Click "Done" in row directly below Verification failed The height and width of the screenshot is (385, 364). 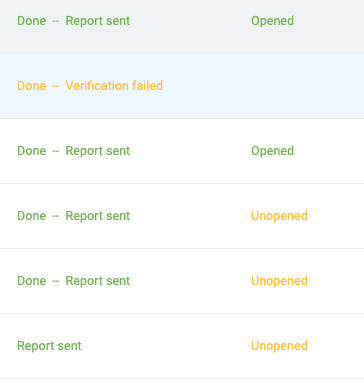point(32,151)
